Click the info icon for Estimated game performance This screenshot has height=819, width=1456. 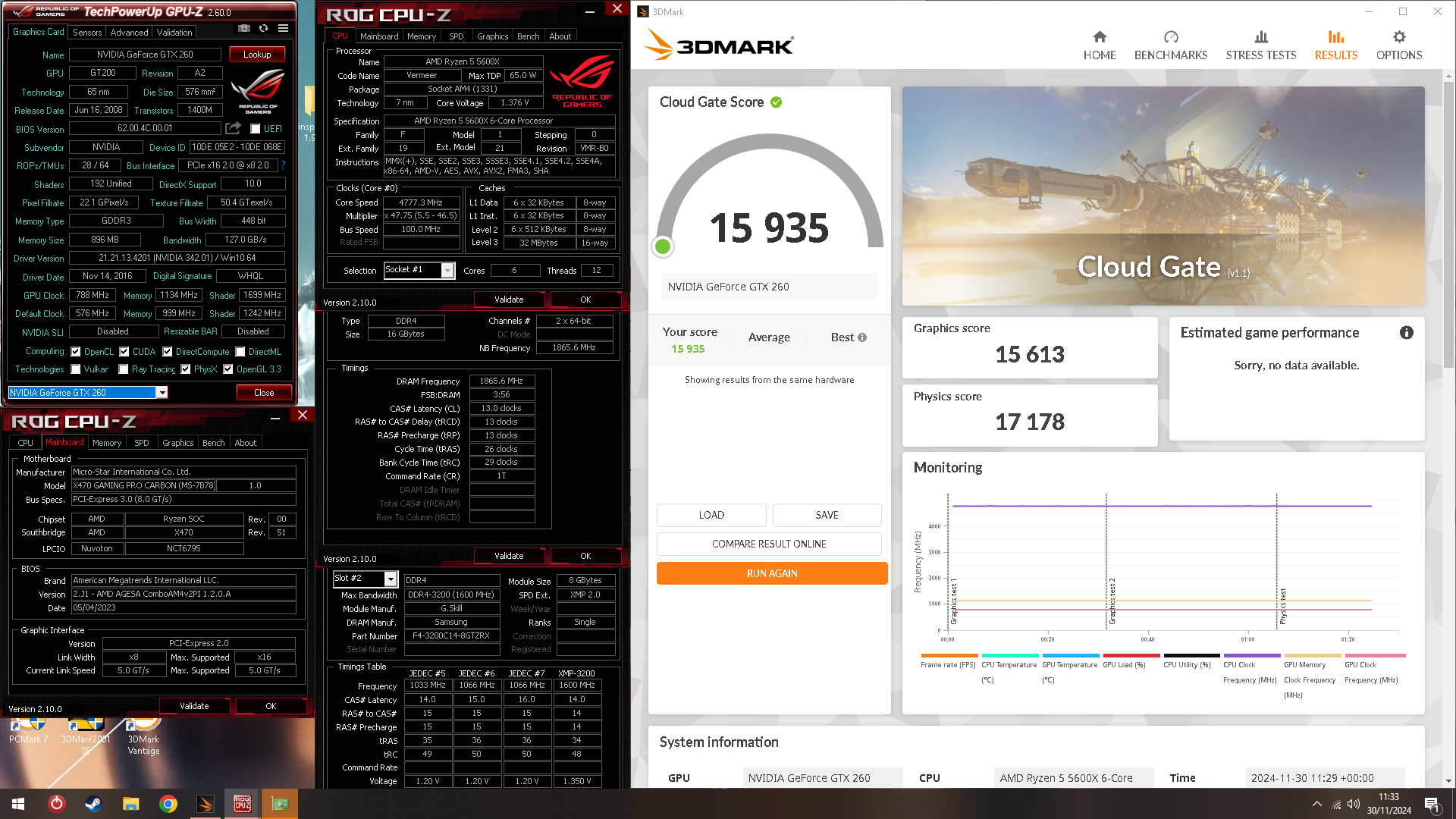pyautogui.click(x=1406, y=333)
